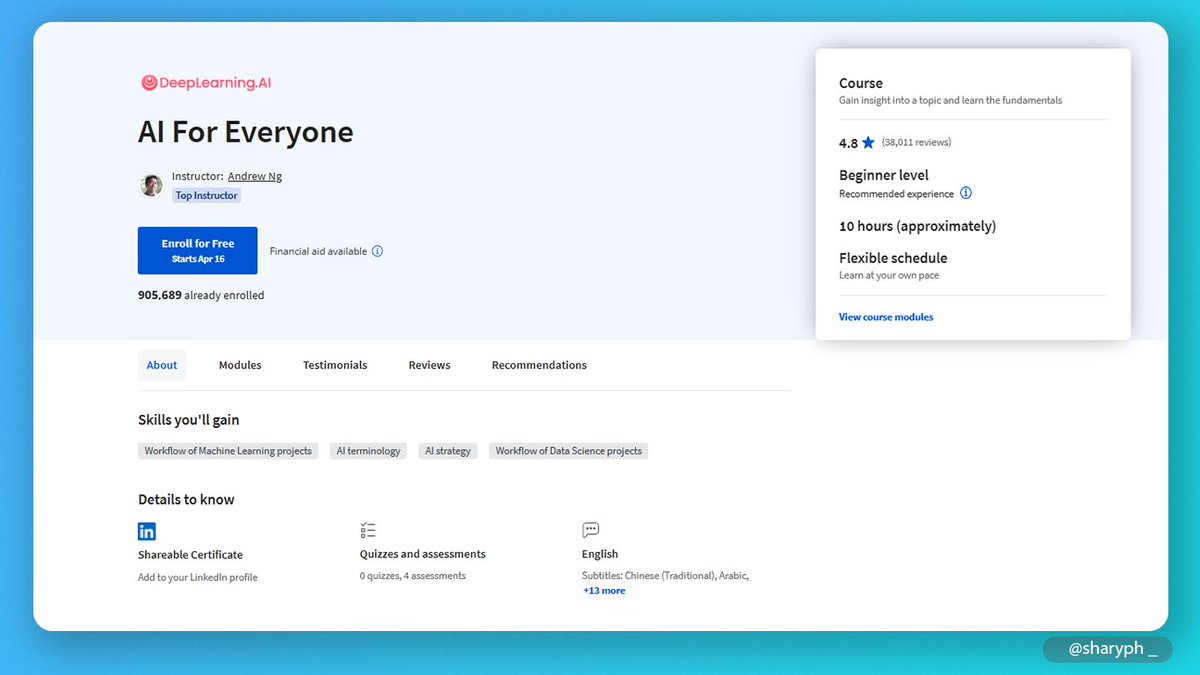1200x675 pixels.
Task: Click the Workflow of Machine Learning projects skill tag
Action: click(x=228, y=451)
